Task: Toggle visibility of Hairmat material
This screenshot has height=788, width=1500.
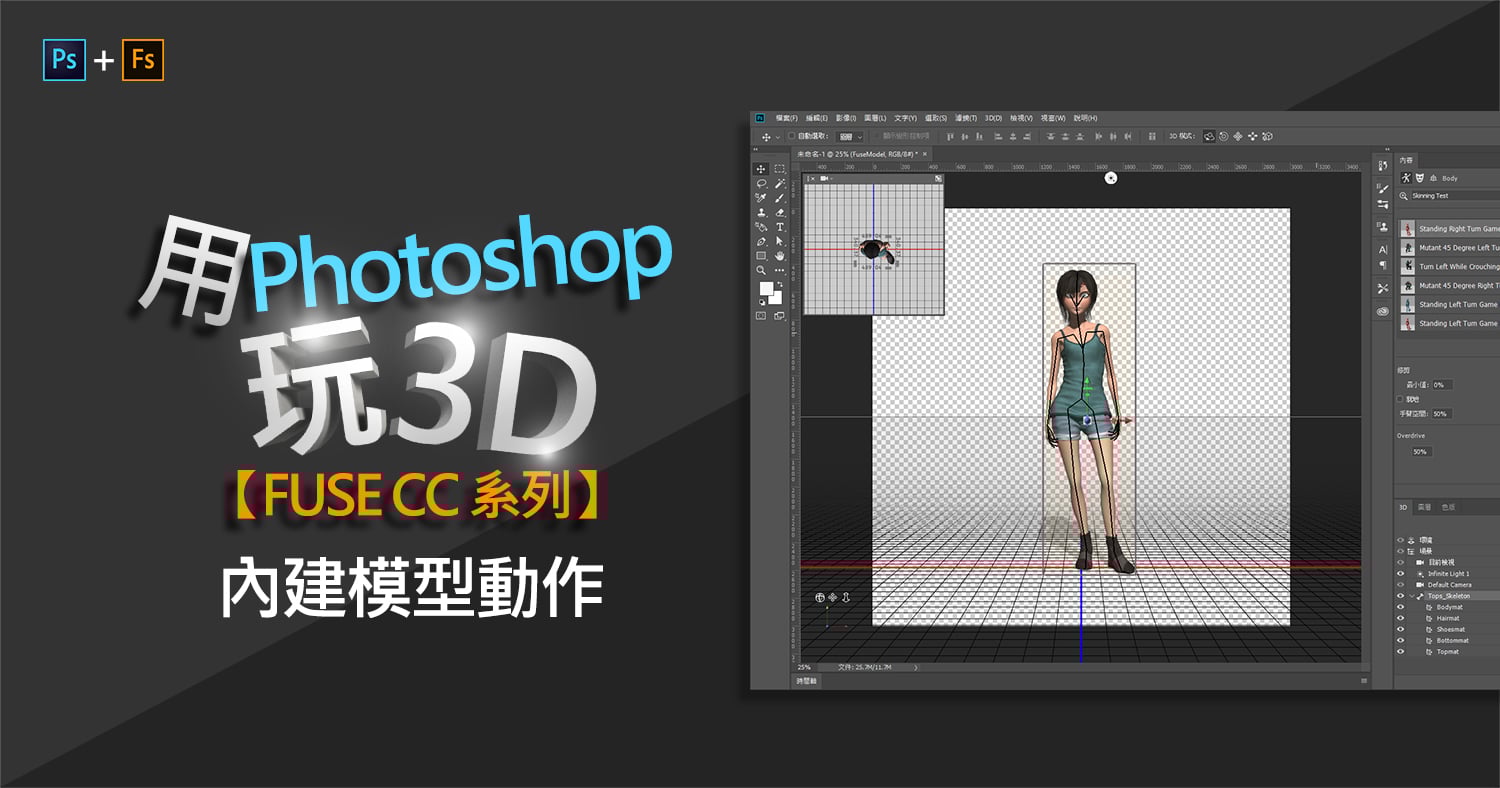Action: pyautogui.click(x=1400, y=618)
